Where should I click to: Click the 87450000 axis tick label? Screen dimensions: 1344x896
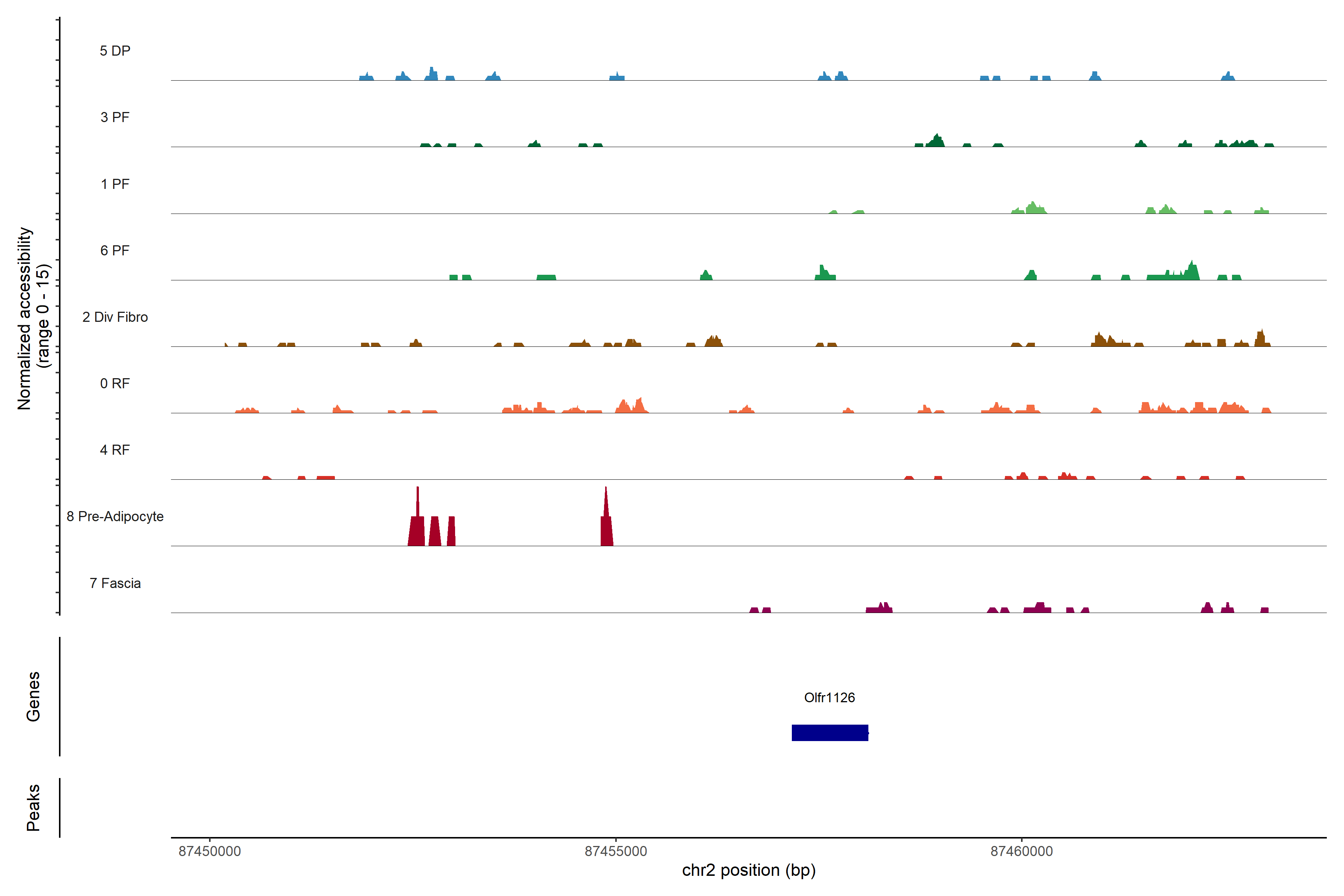pyautogui.click(x=210, y=852)
